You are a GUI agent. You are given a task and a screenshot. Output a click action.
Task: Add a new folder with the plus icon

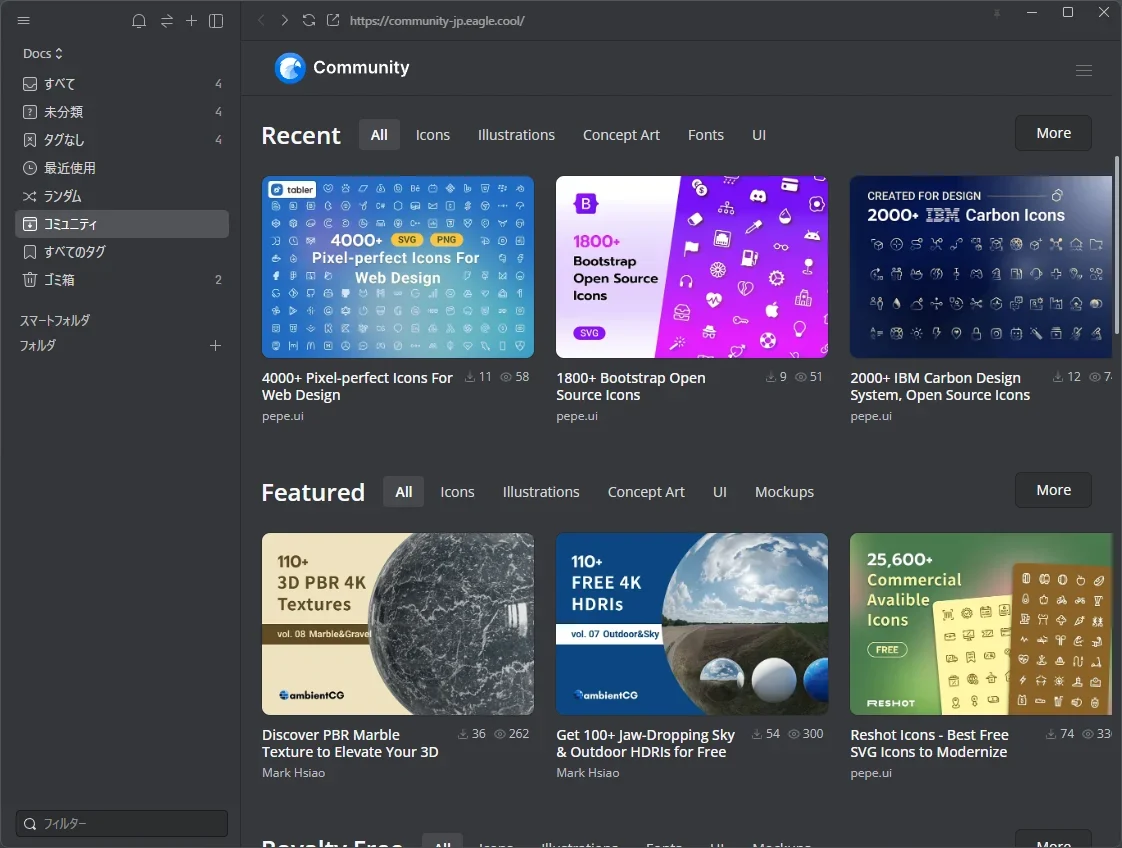(215, 346)
